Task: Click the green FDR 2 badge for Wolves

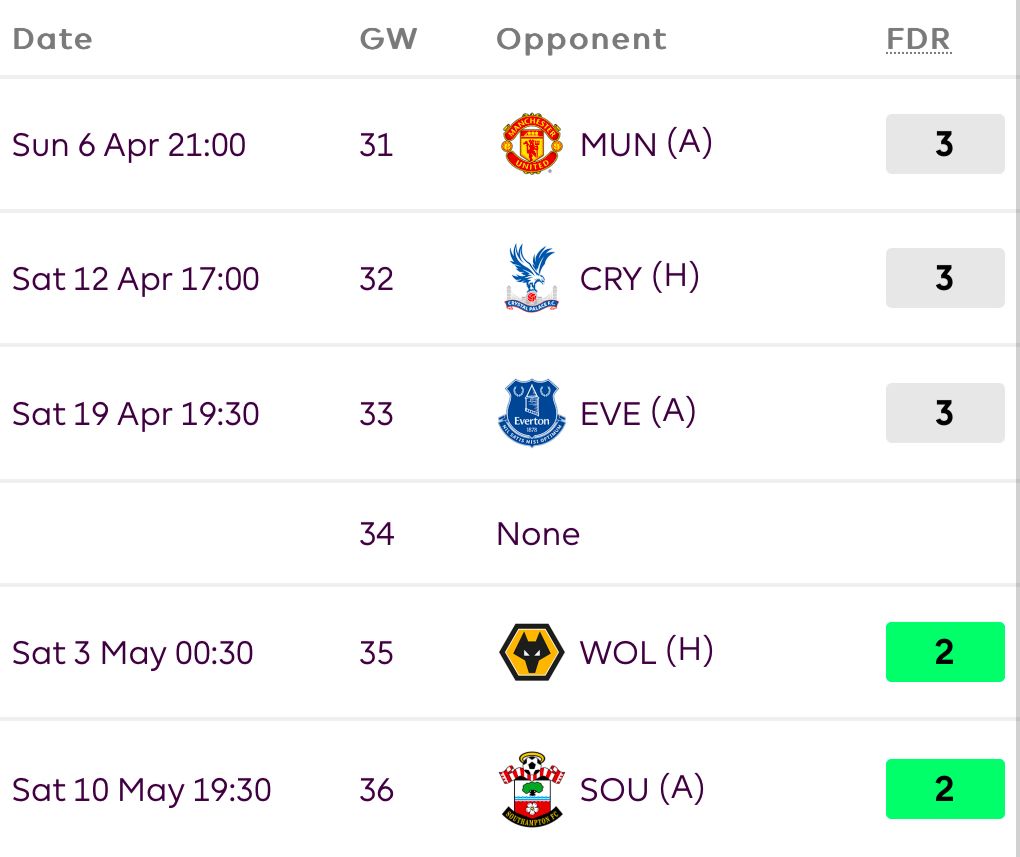Action: click(944, 652)
